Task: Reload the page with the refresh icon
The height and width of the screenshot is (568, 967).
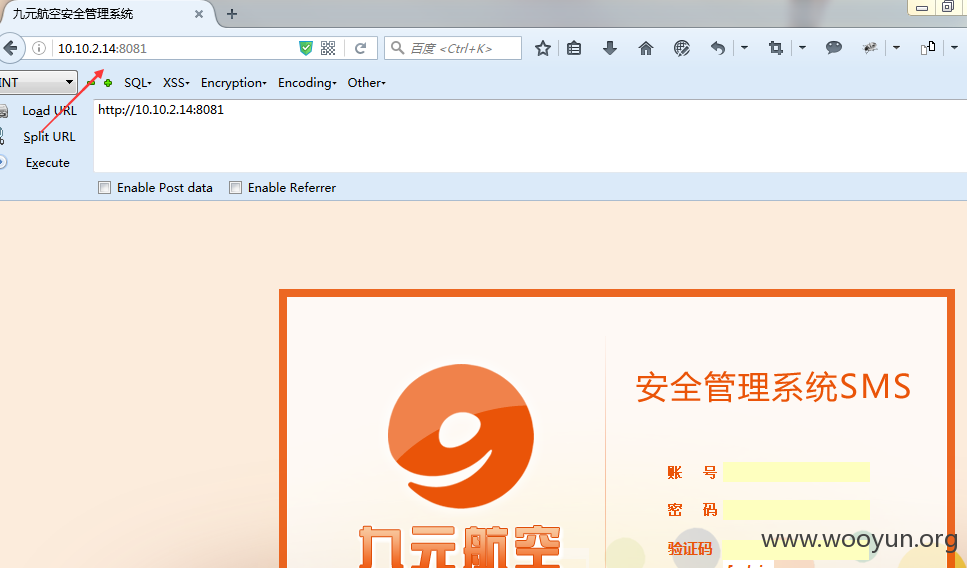Action: point(361,48)
